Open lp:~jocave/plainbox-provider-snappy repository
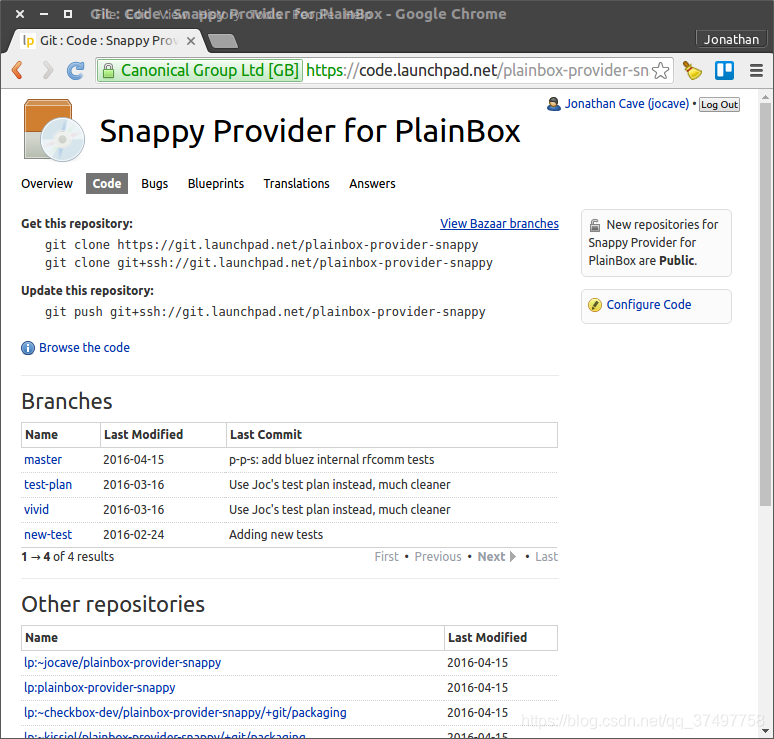Screen dimensions: 774x739 point(122,662)
